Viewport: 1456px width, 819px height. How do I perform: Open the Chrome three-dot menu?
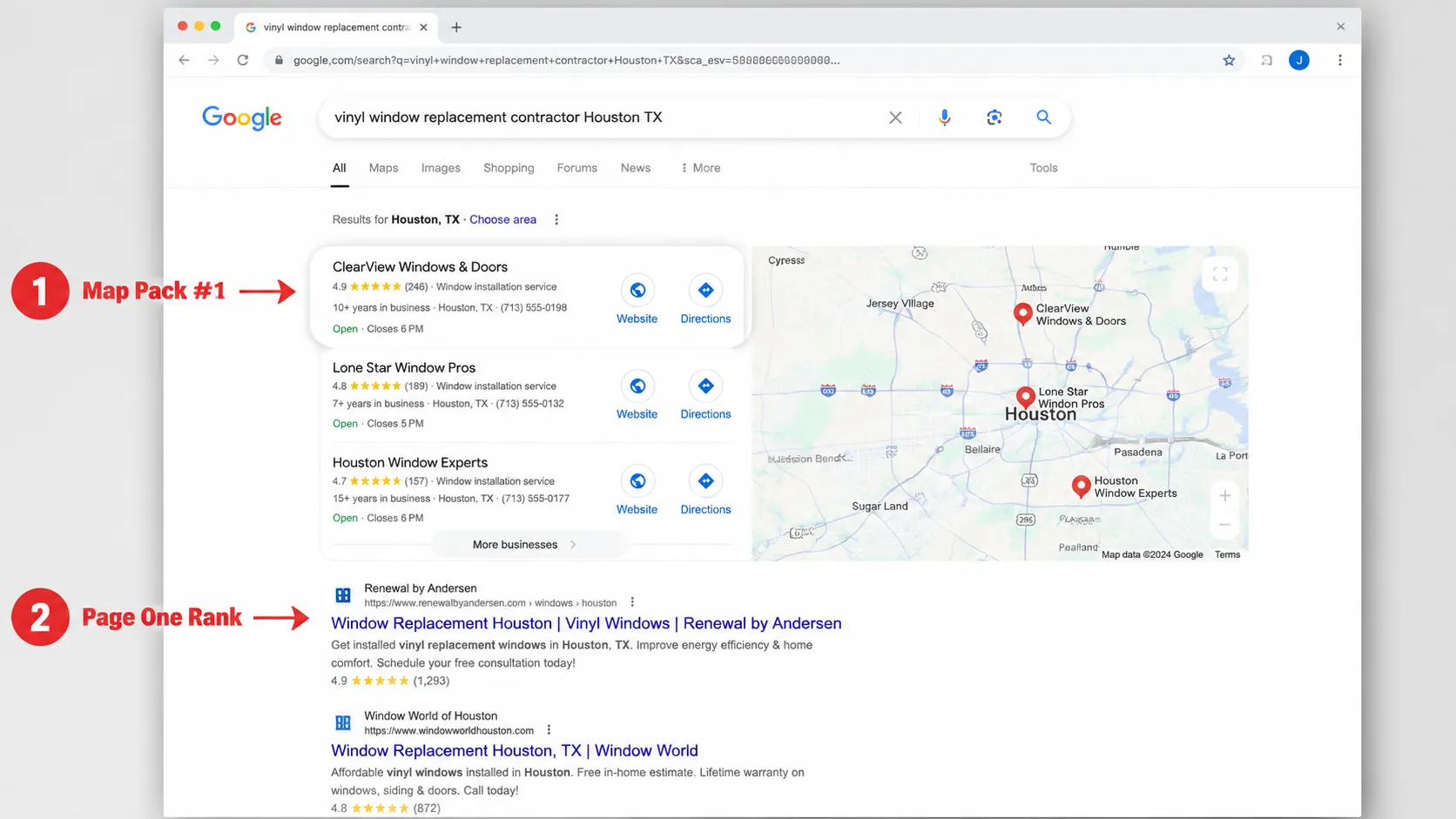(x=1339, y=60)
